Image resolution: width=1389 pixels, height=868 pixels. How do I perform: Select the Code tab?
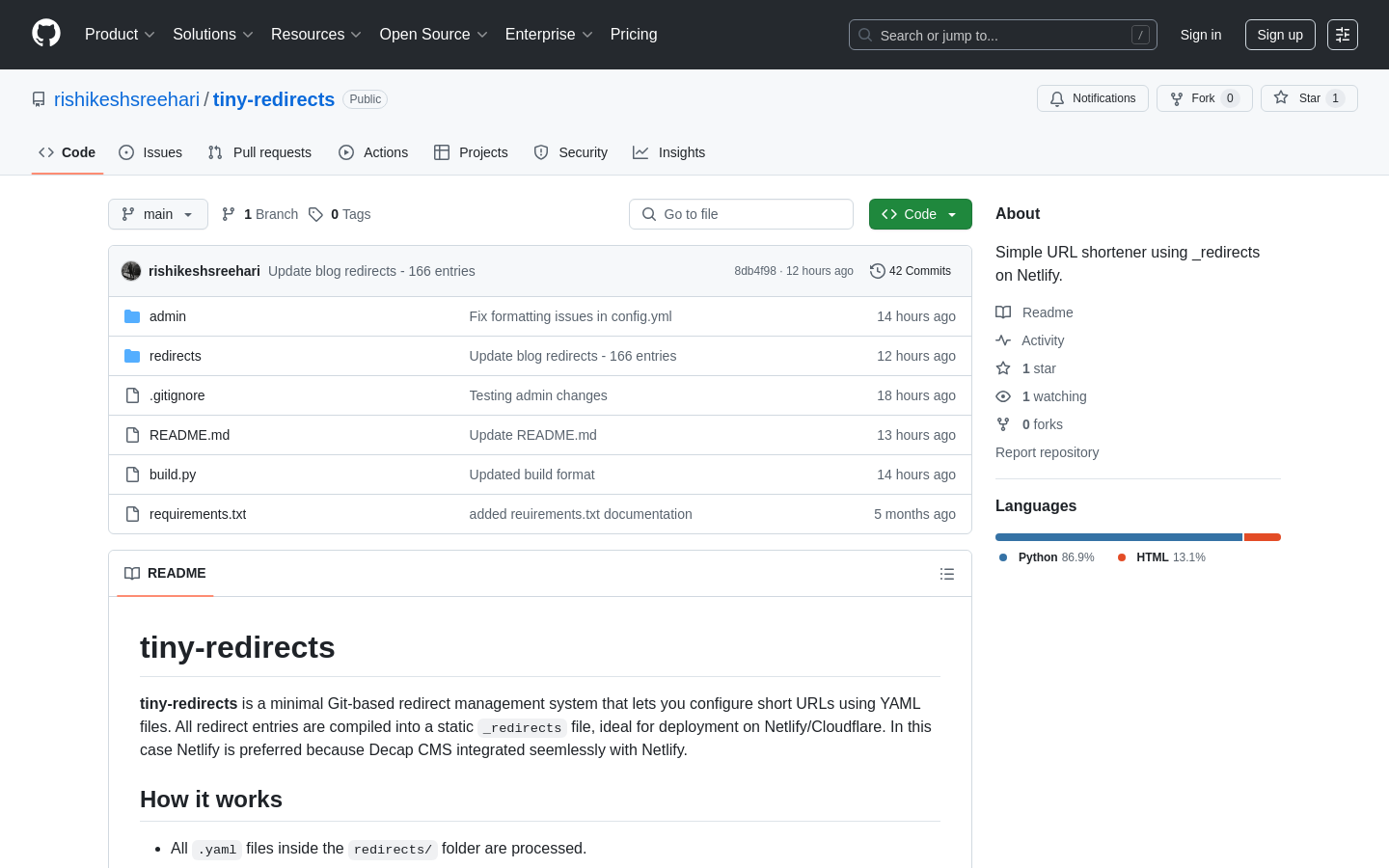pos(68,152)
